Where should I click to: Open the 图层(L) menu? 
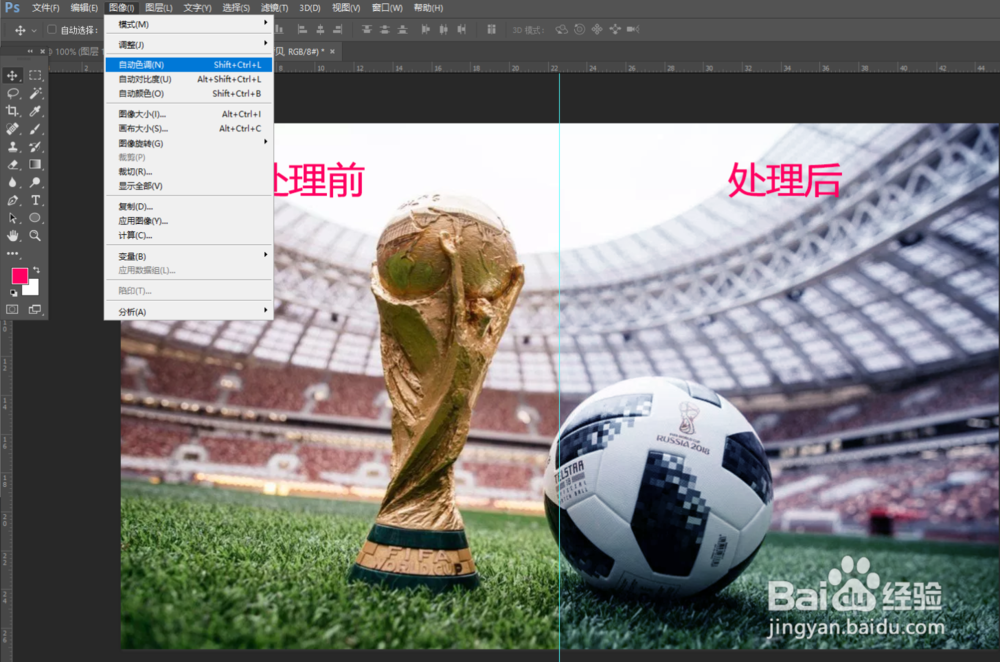pyautogui.click(x=159, y=8)
